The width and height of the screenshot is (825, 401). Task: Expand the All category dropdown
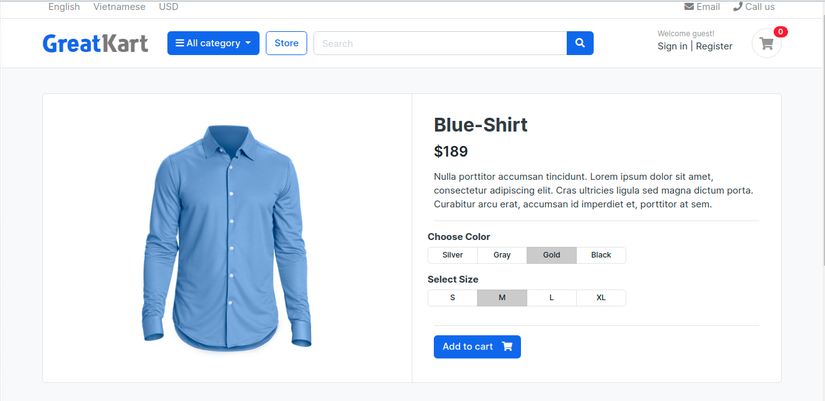click(213, 43)
